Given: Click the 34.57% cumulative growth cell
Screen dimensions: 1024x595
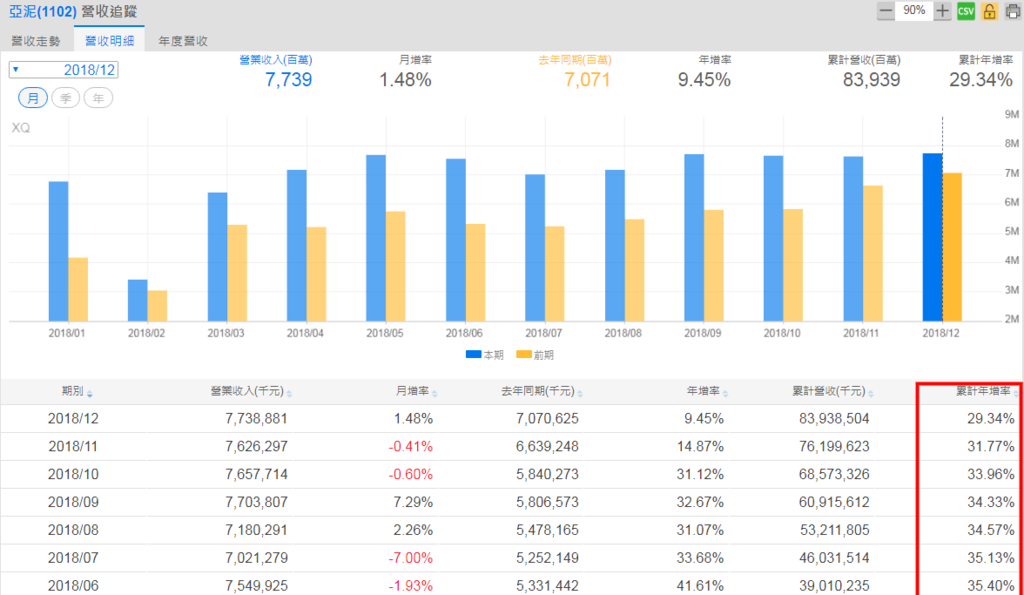Looking at the screenshot, I should click(991, 530).
